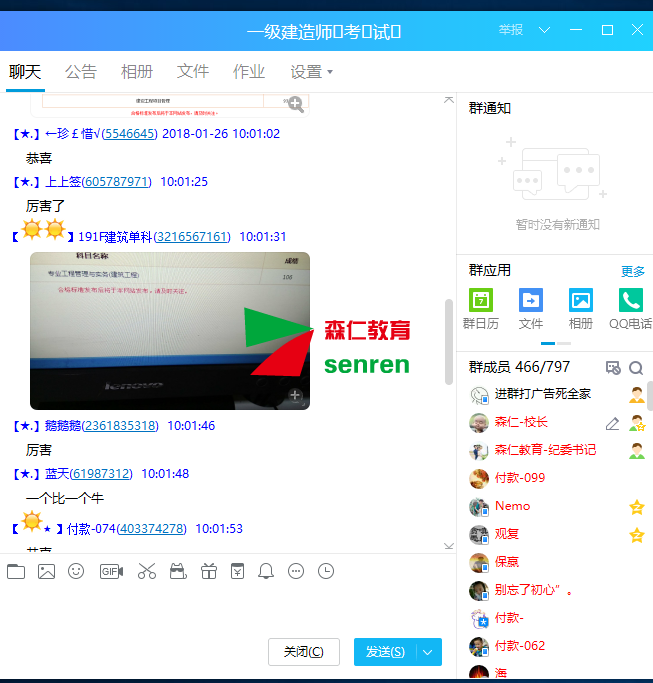Click the search members magnifier icon
This screenshot has height=683, width=653.
pyautogui.click(x=636, y=368)
